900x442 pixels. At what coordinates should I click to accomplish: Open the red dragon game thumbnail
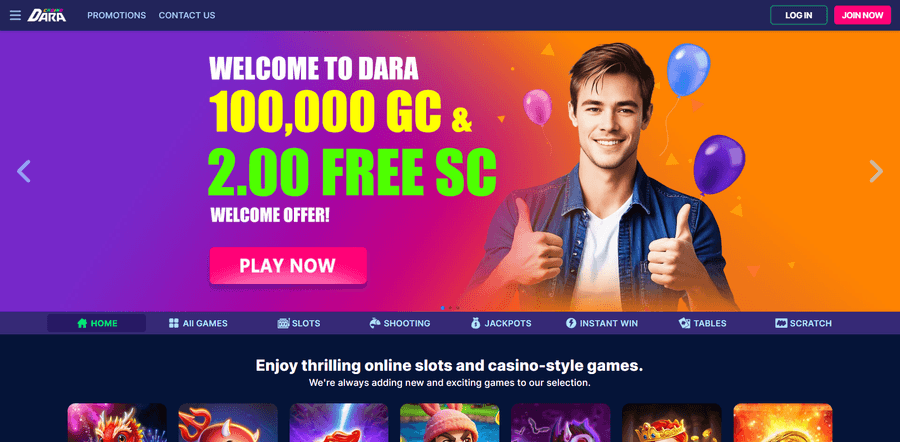(117, 422)
